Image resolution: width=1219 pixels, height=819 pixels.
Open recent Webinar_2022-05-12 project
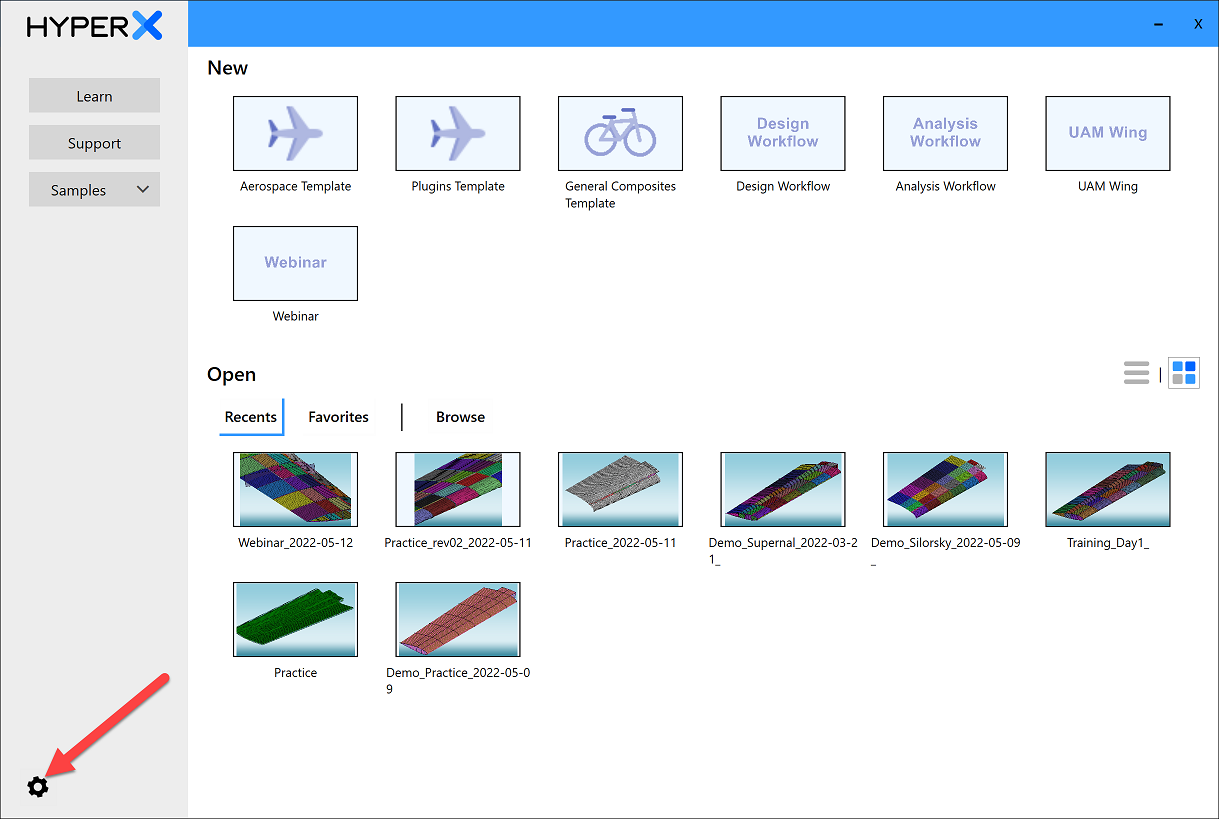tap(295, 489)
